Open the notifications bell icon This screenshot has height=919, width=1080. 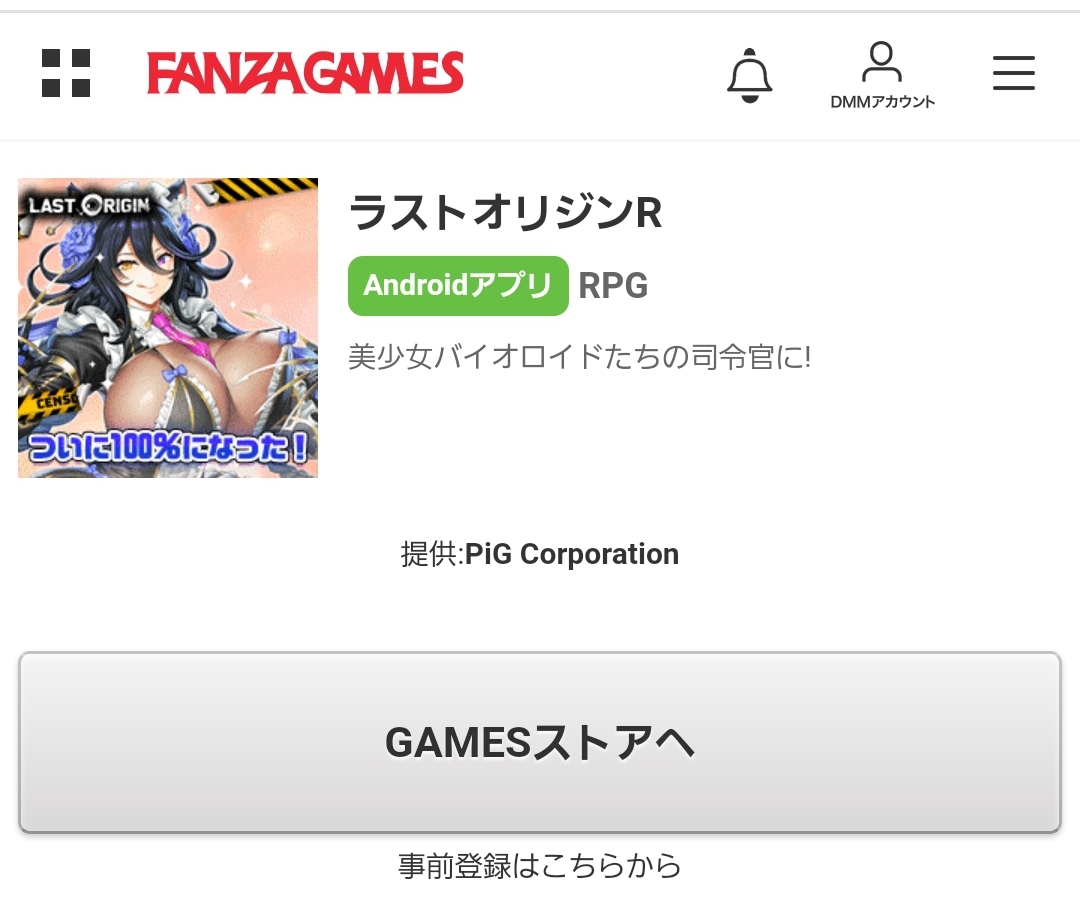pyautogui.click(x=749, y=75)
